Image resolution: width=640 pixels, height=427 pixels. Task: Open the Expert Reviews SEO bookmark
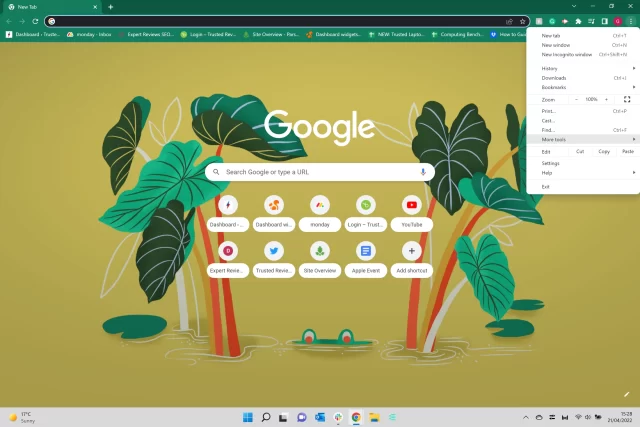pyautogui.click(x=147, y=34)
